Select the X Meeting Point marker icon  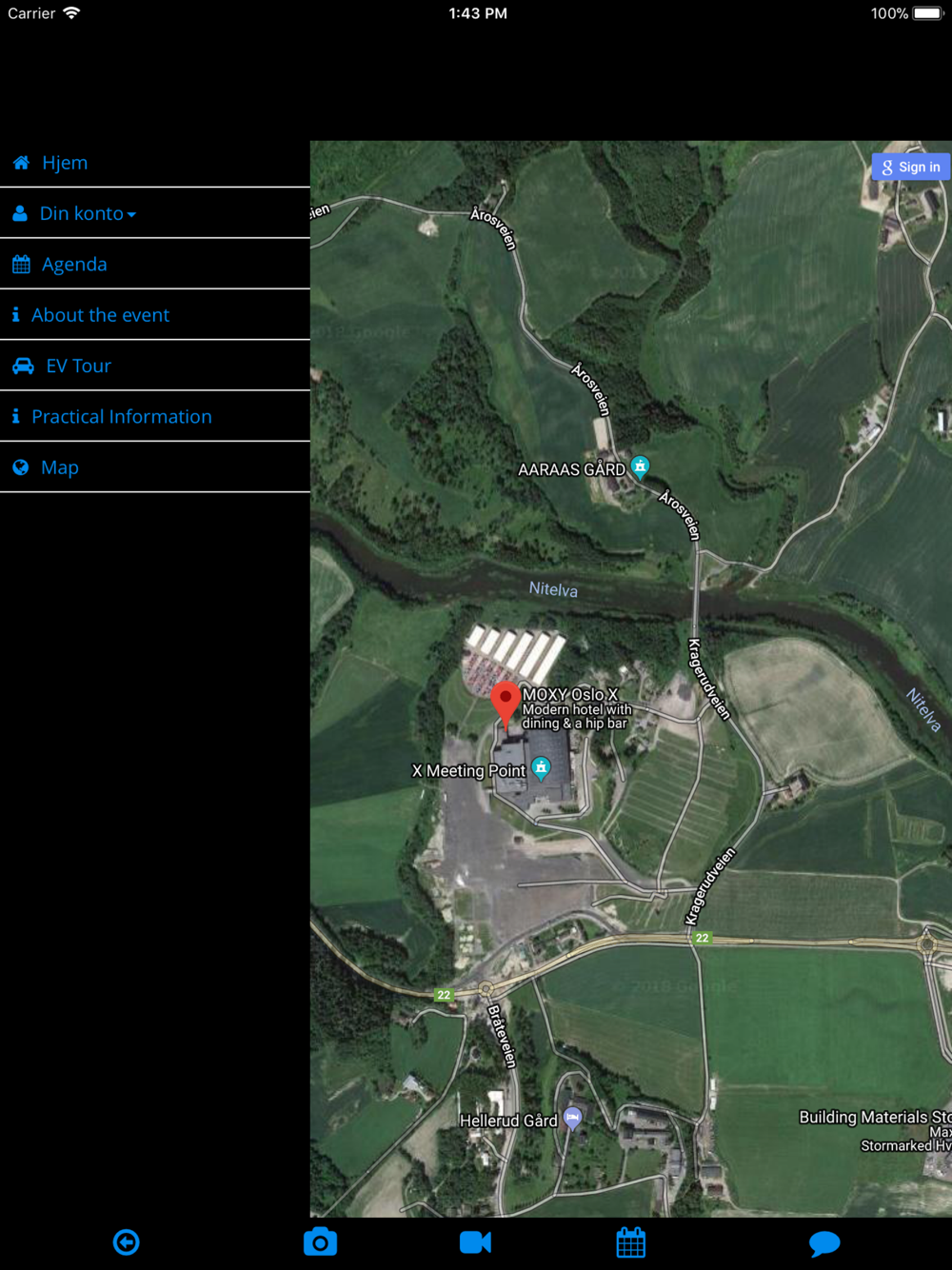click(541, 768)
